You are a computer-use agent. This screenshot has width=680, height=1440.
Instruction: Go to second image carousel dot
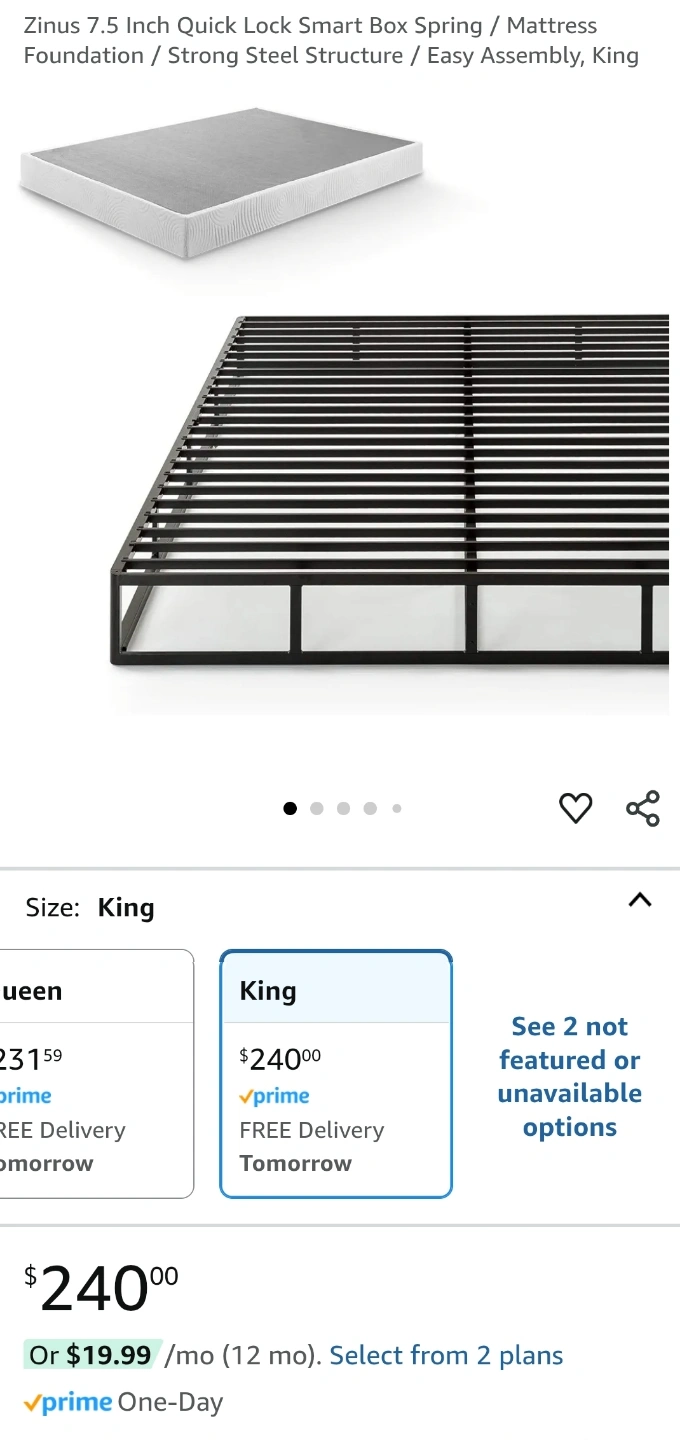coord(317,809)
